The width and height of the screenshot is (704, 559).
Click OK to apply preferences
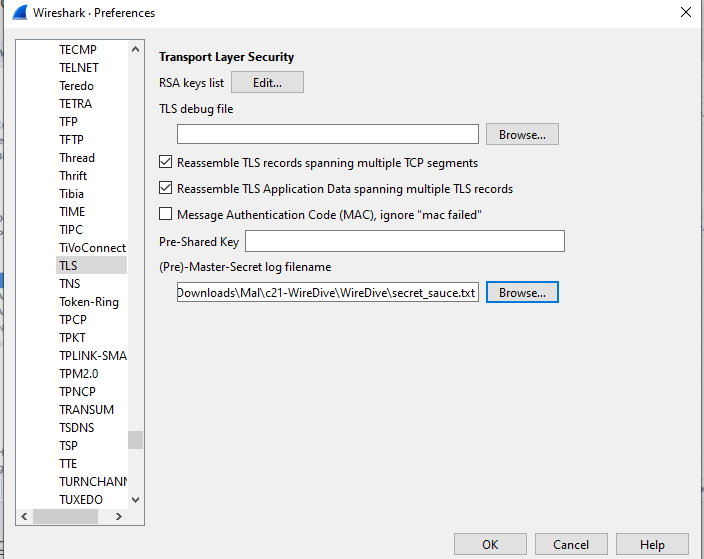[x=490, y=545]
